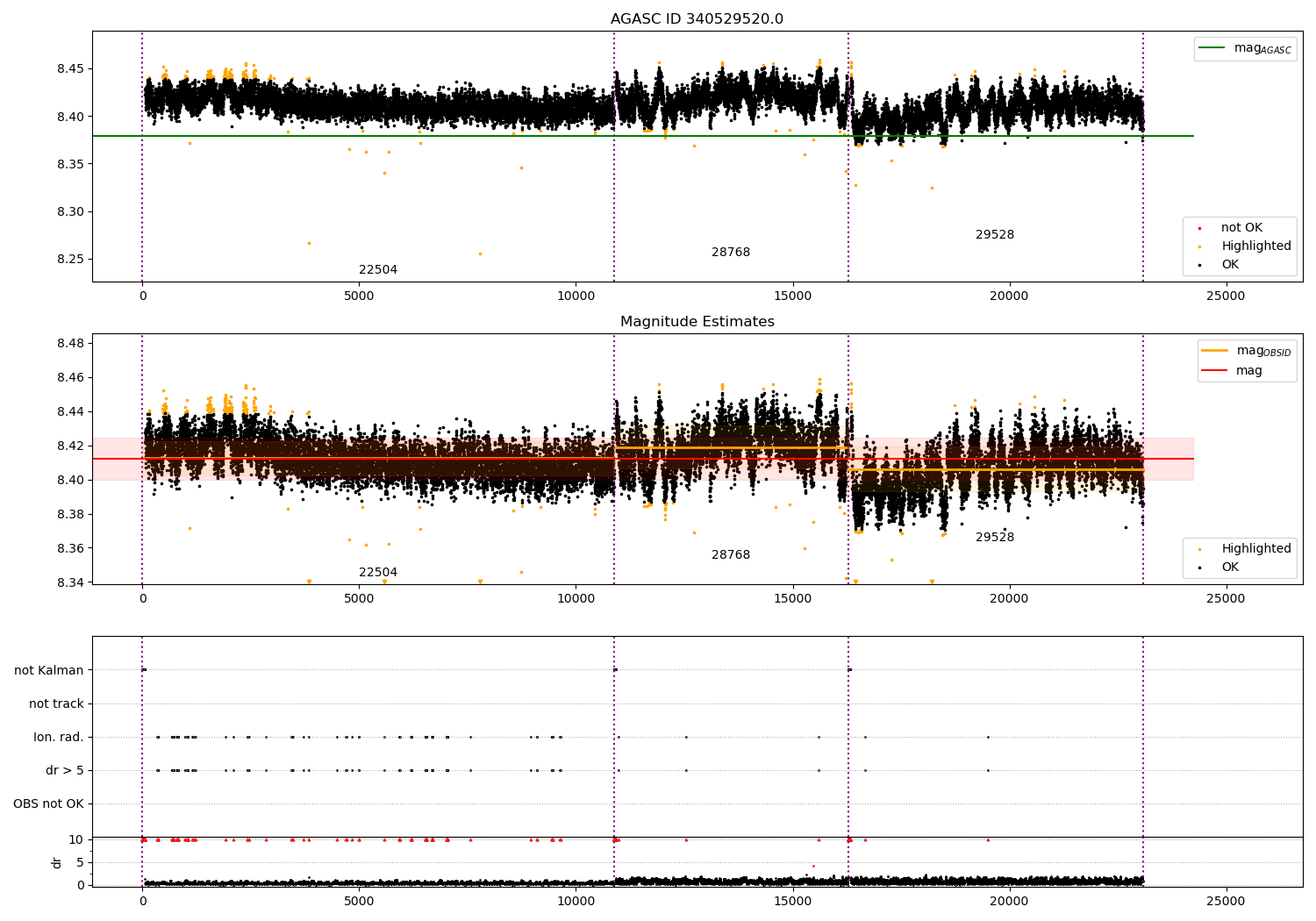Click the 8.44 y-axis tick label

point(70,411)
